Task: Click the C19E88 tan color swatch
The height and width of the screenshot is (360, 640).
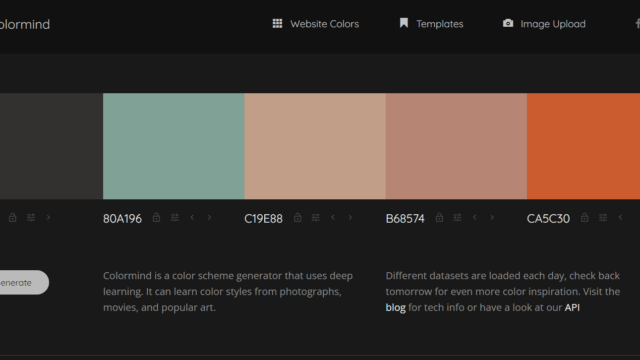Action: [315, 146]
